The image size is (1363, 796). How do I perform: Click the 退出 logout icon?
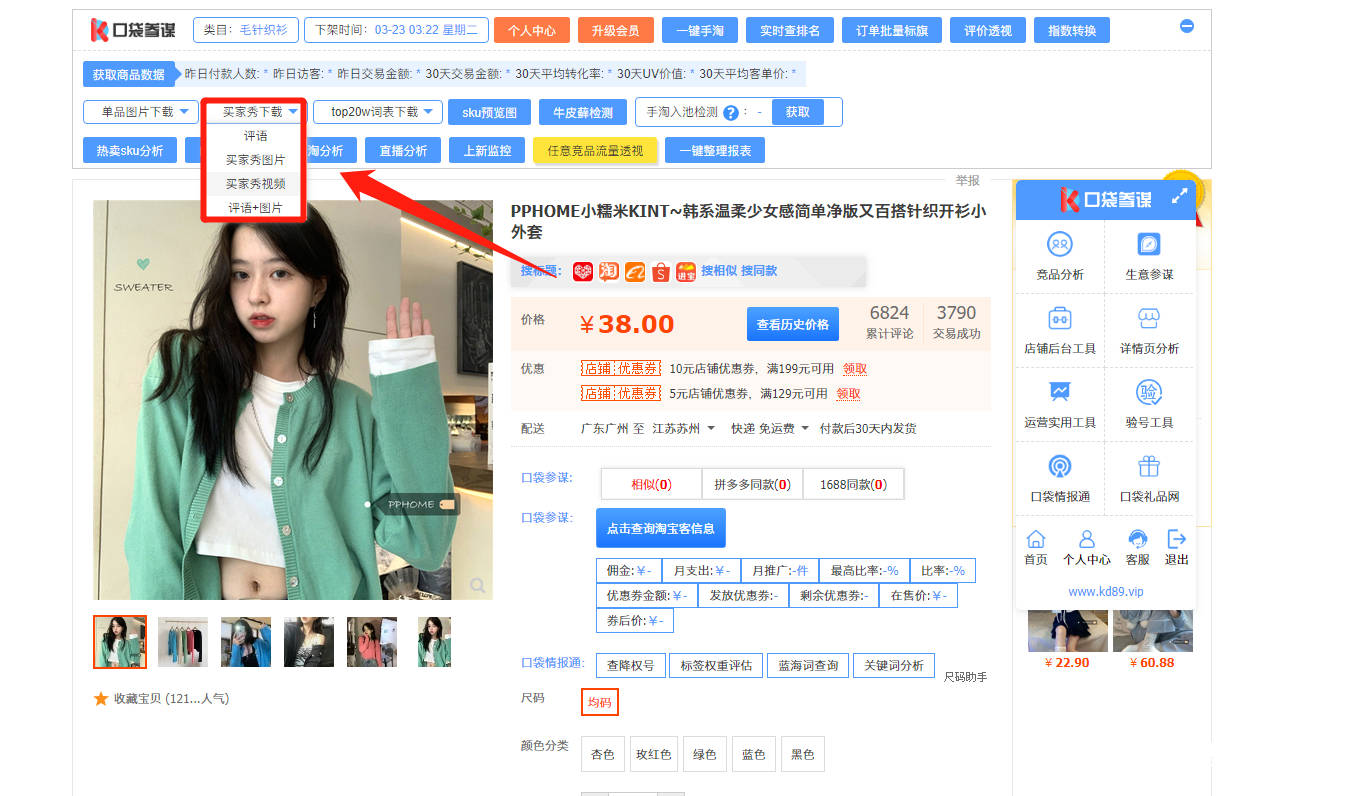(1177, 539)
